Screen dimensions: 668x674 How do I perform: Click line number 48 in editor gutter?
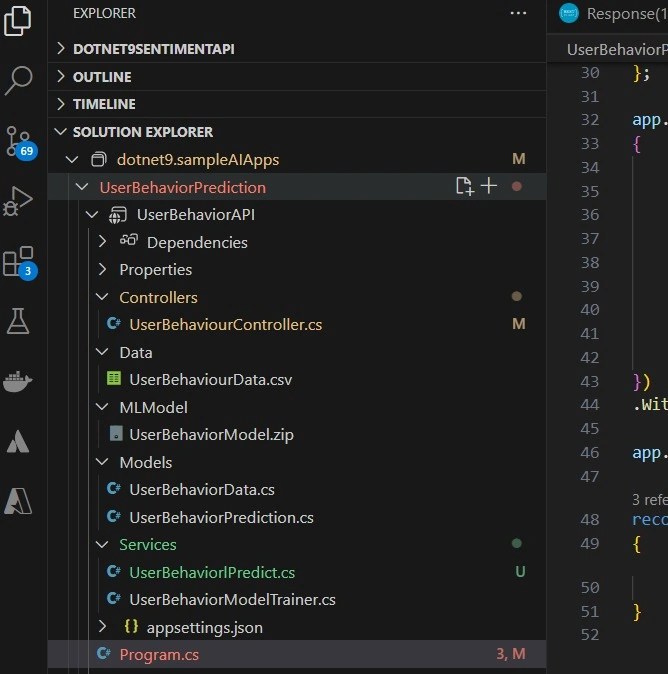[x=590, y=520]
